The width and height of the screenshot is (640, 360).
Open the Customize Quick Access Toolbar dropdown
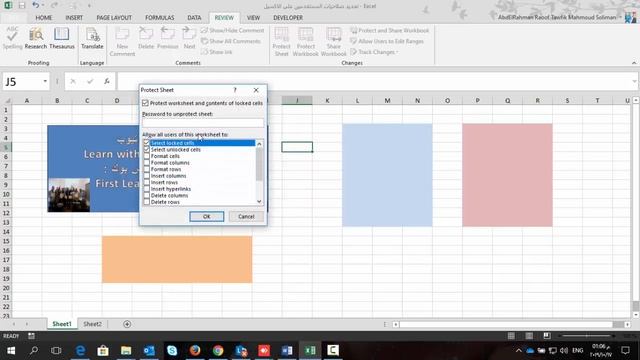point(89,6)
